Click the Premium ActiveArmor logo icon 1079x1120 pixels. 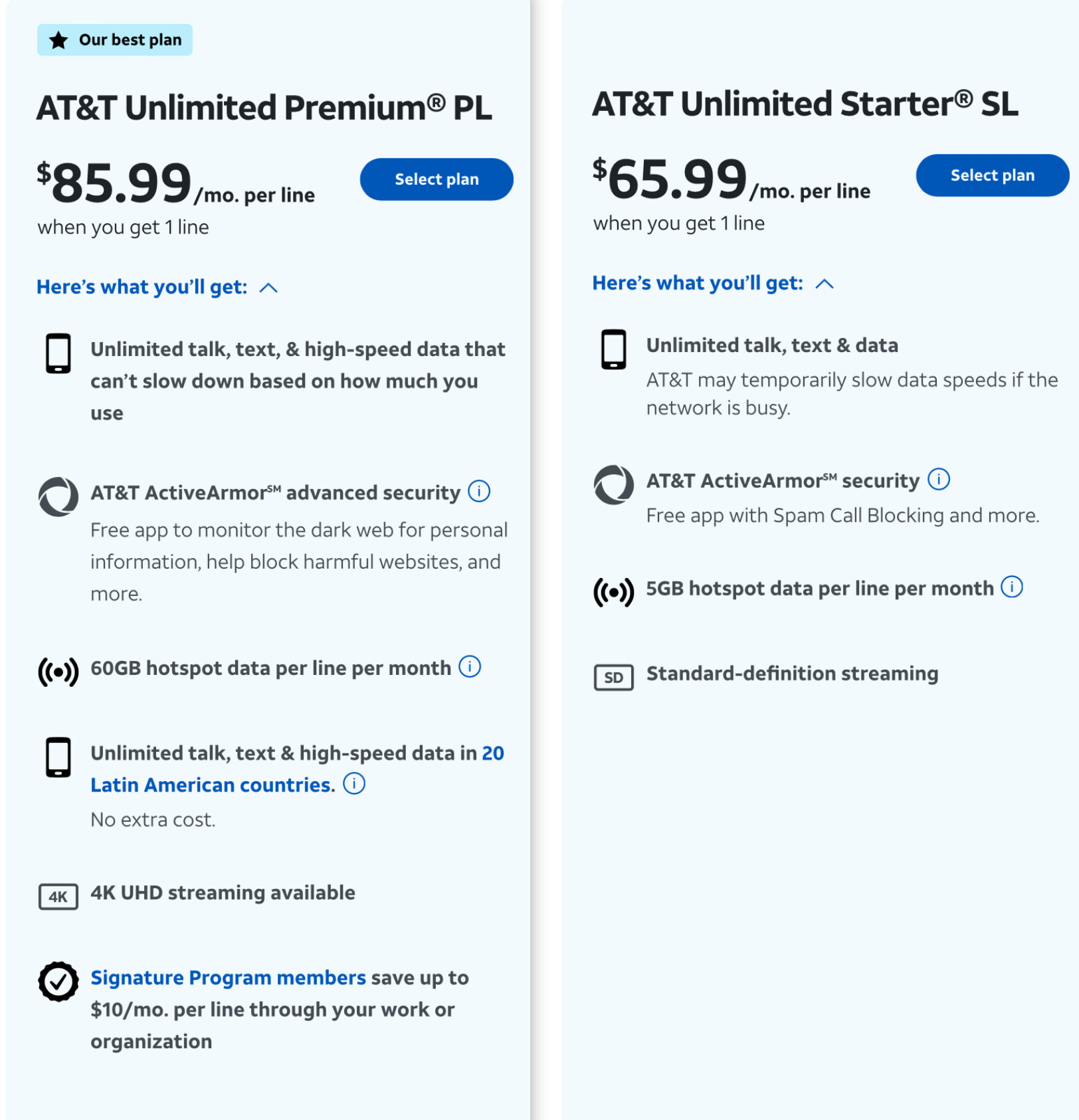(x=58, y=497)
